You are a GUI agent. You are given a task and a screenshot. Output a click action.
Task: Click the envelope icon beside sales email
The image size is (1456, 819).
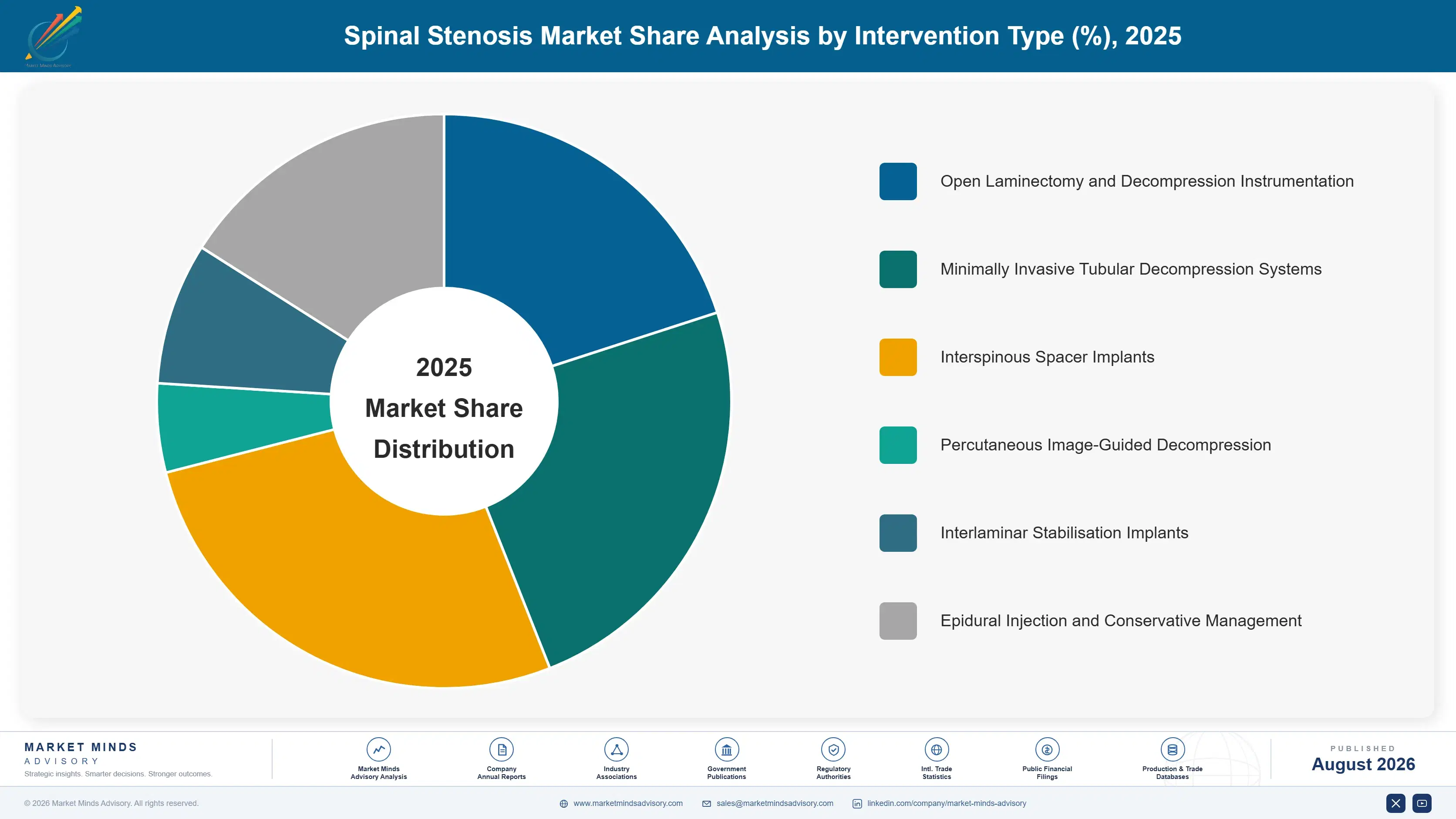coord(707,804)
